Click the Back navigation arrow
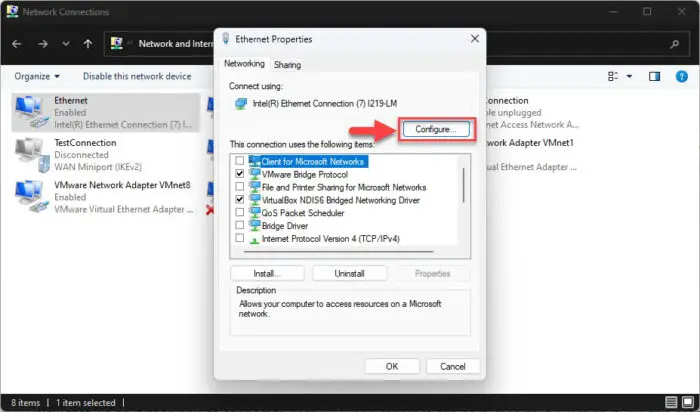 coord(17,44)
